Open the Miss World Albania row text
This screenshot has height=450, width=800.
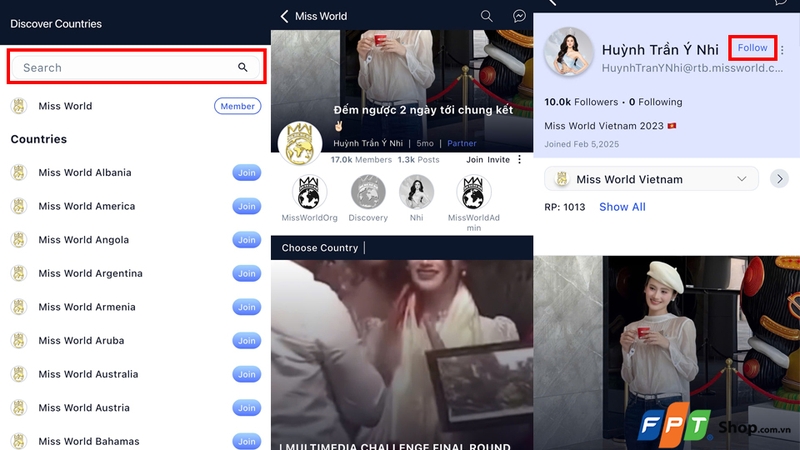85,172
